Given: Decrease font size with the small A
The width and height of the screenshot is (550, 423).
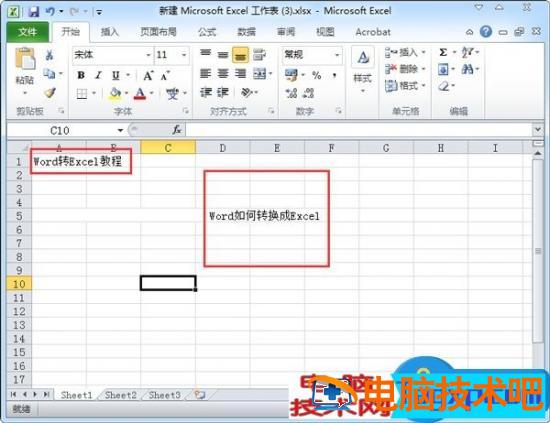Looking at the screenshot, I should click(x=165, y=75).
